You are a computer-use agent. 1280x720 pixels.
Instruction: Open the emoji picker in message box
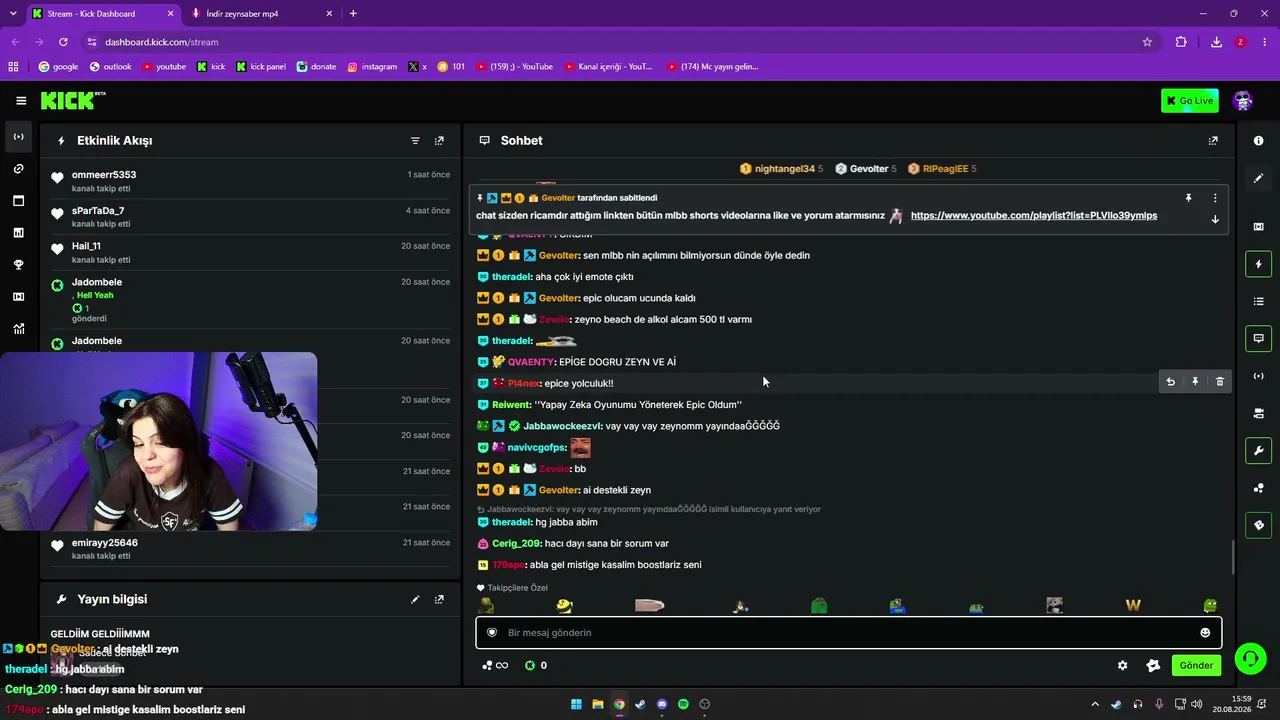[1205, 632]
